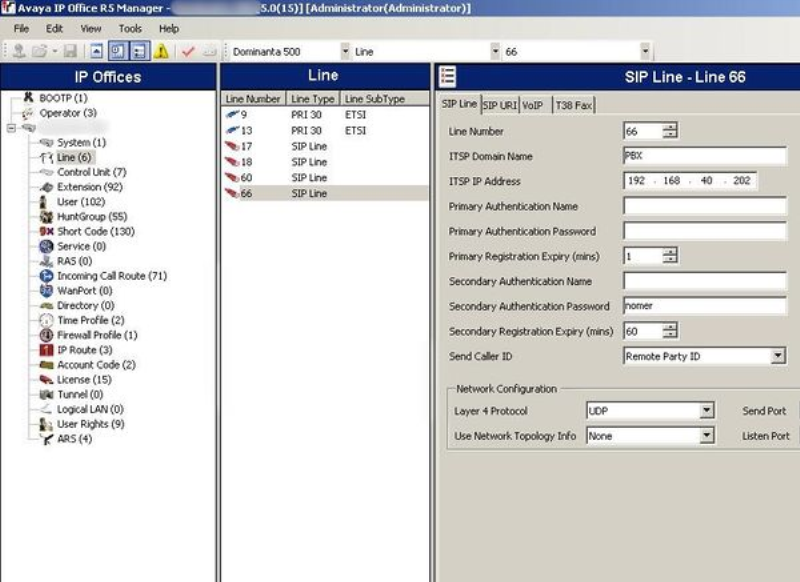Toggle the show details pane toolbar icon
This screenshot has height=582, width=800.
tap(139, 51)
